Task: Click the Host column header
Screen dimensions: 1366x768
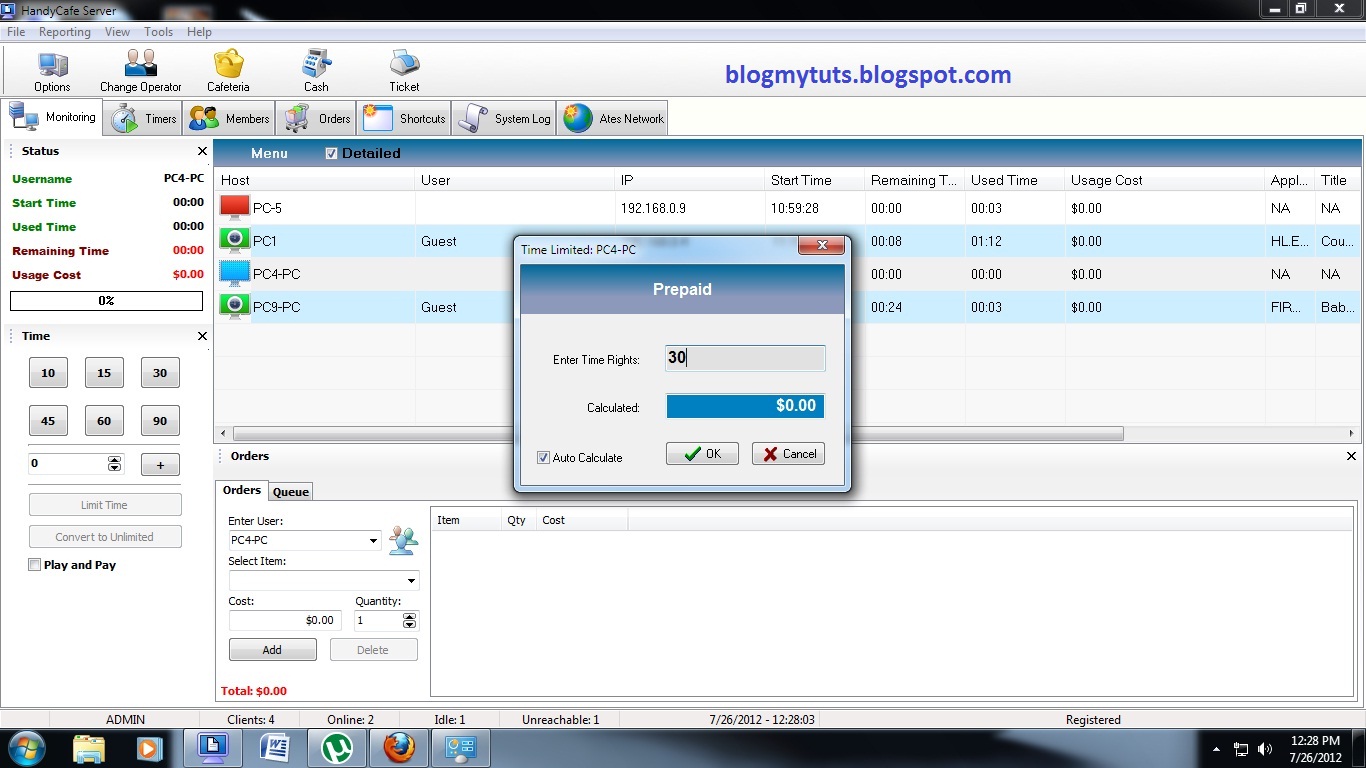Action: coord(315,180)
